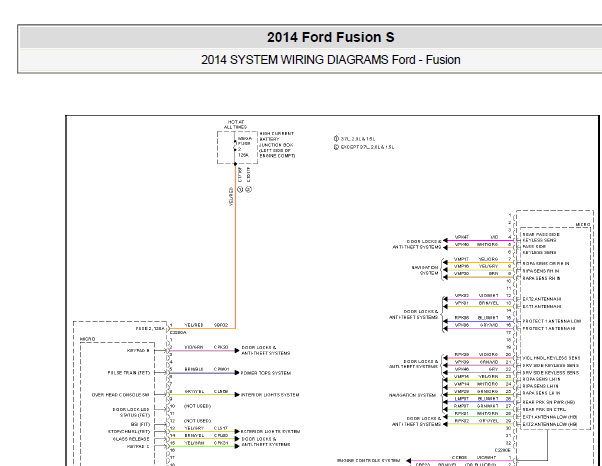The width and height of the screenshot is (602, 466).
Task: Click the 'EXTERIOR LIGHTS SYSTEM' destination label
Action: (x=270, y=432)
